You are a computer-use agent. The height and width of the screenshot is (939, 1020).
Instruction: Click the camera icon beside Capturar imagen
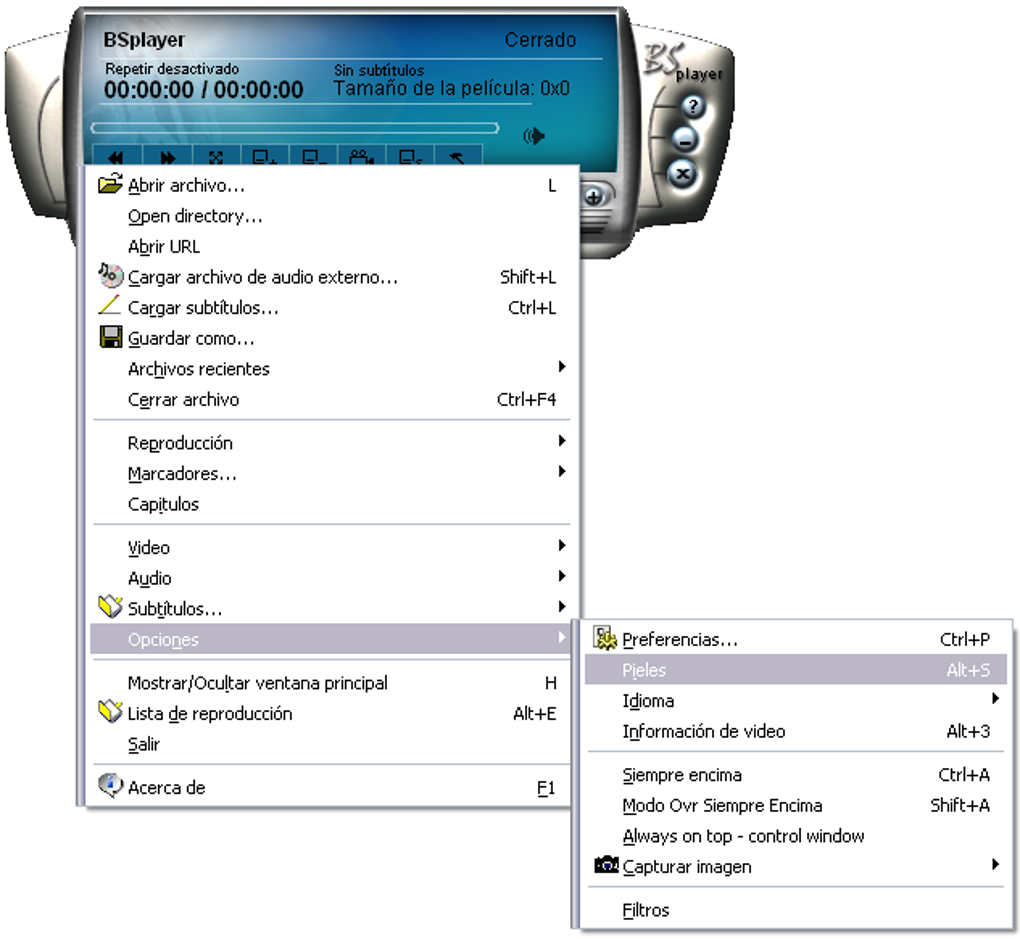pyautogui.click(x=606, y=865)
